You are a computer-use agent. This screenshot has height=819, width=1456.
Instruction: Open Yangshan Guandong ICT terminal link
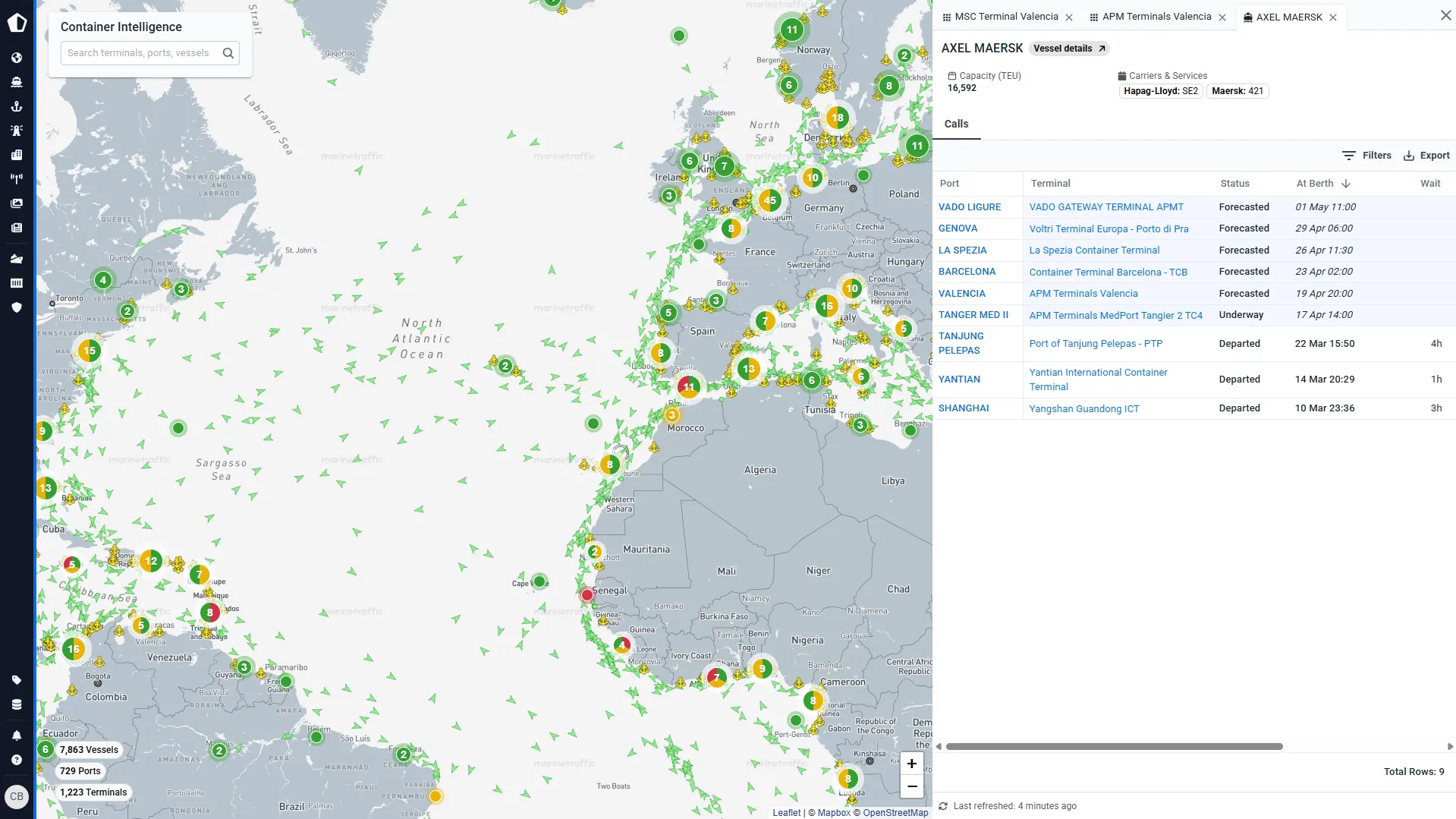1083,408
